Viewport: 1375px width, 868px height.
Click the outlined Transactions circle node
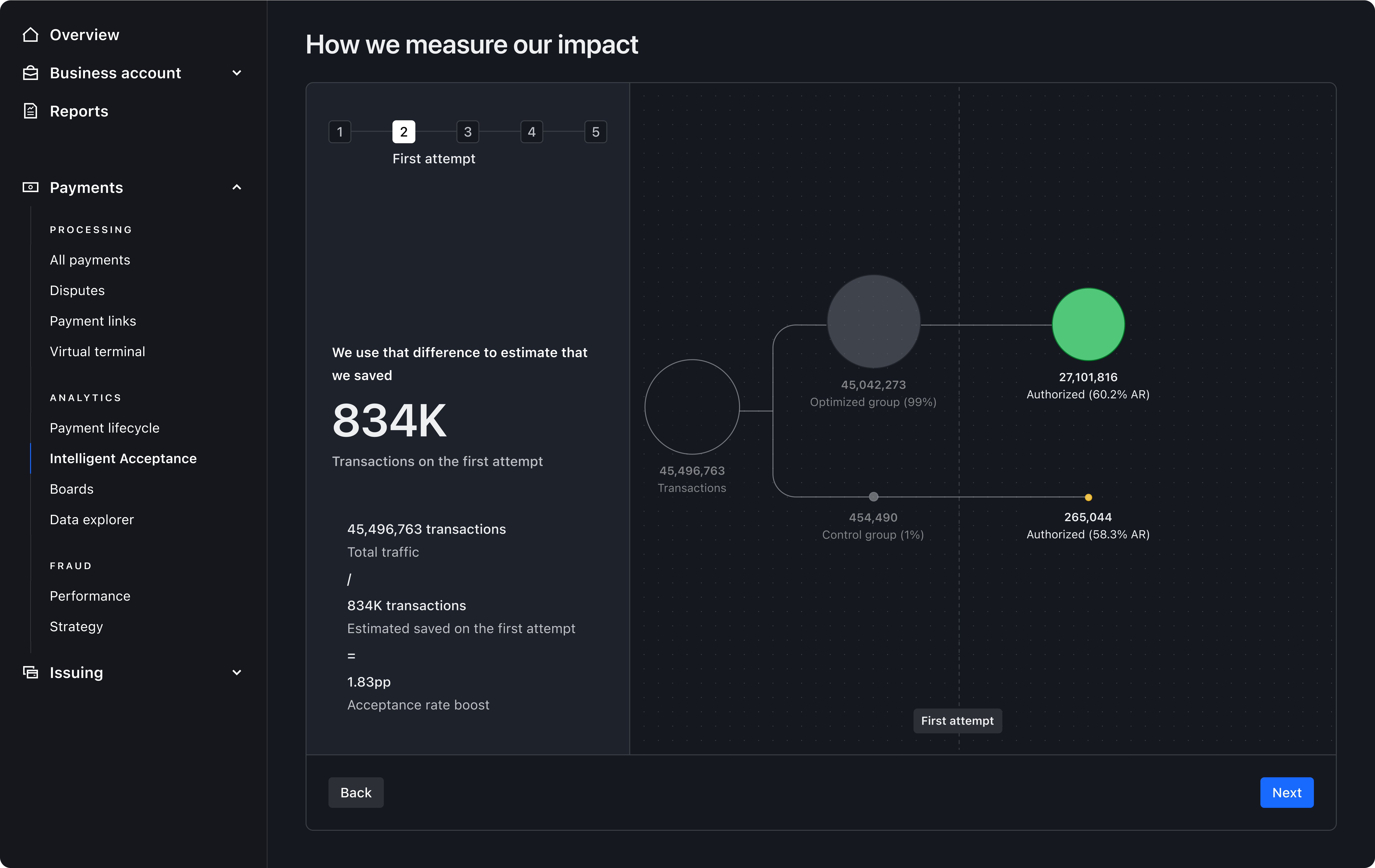click(x=692, y=407)
